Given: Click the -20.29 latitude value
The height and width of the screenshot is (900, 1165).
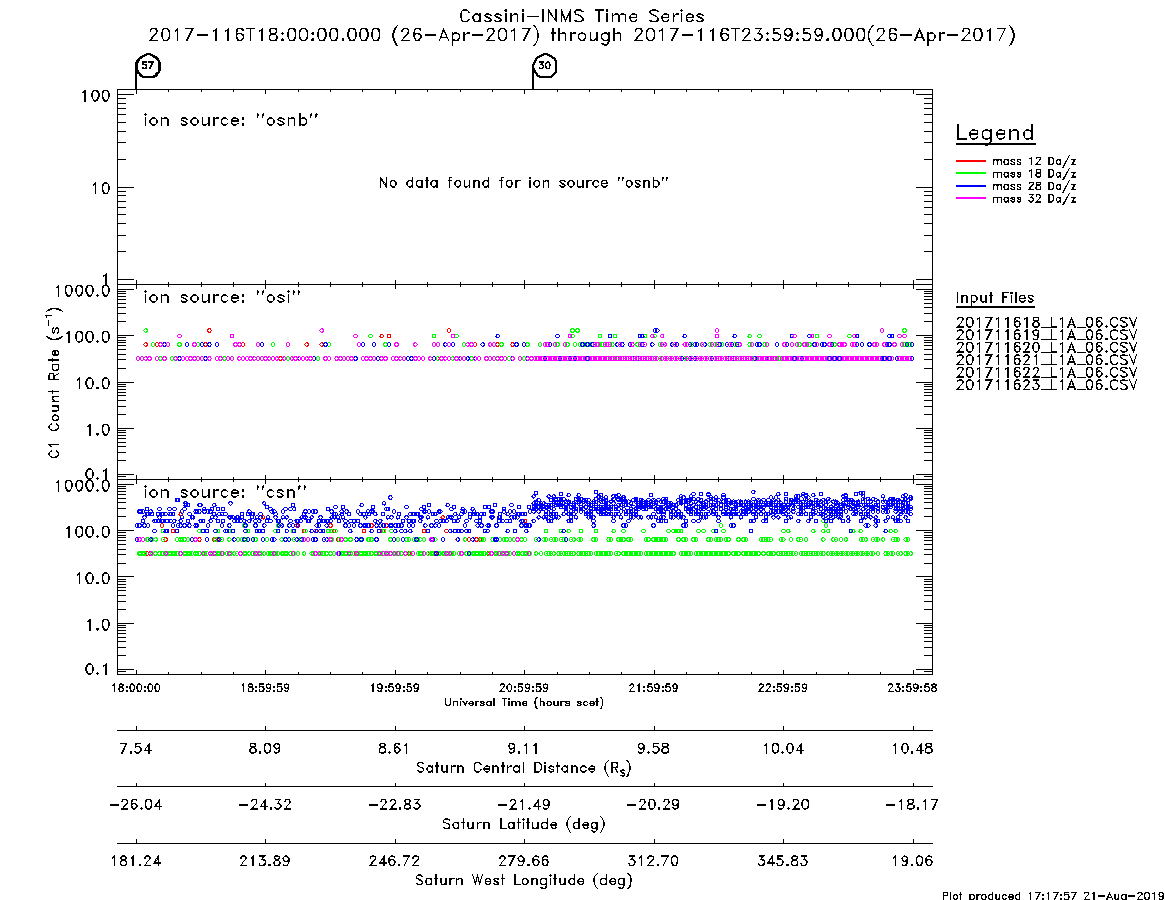Looking at the screenshot, I should (653, 805).
